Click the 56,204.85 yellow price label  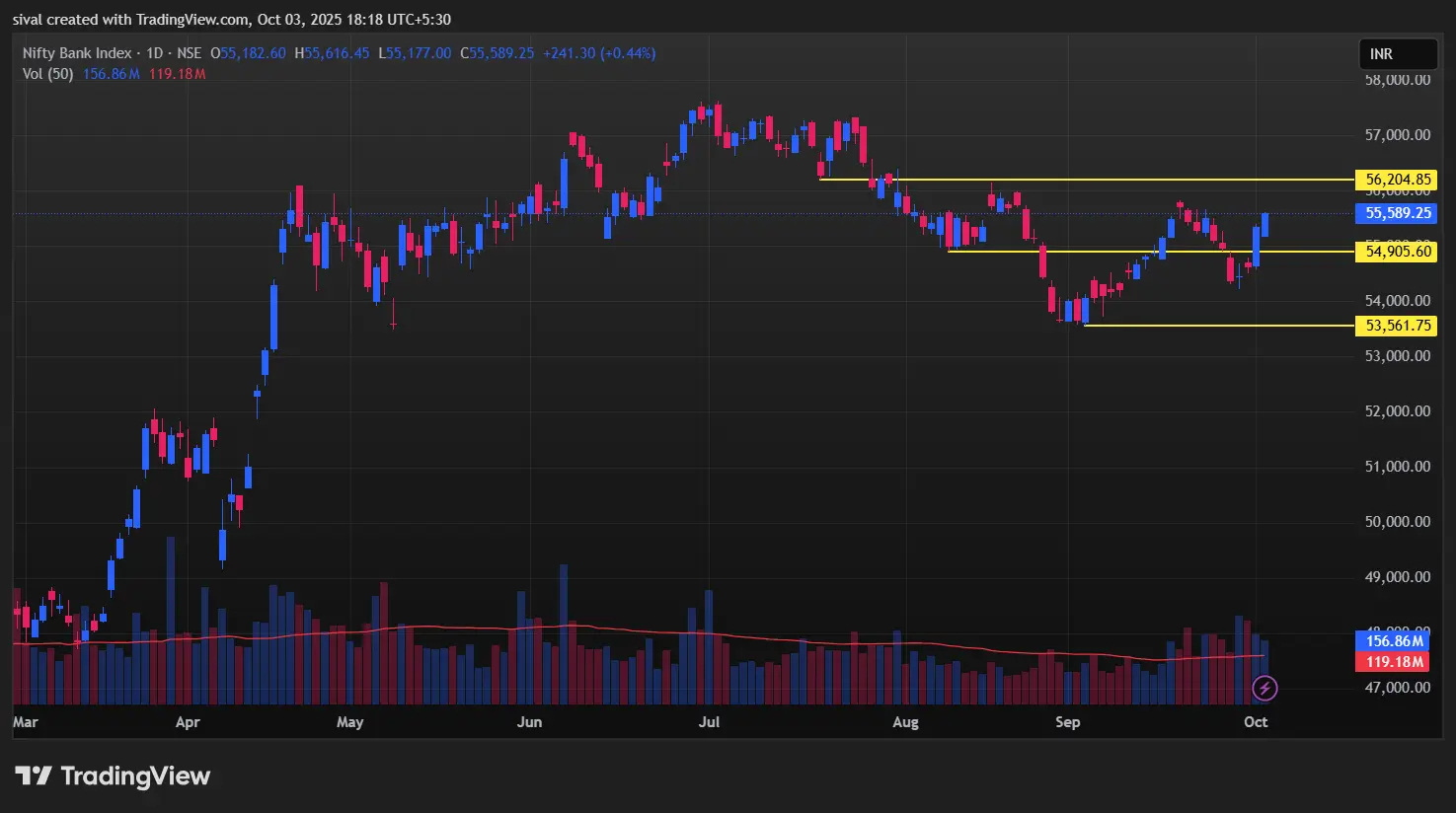(1398, 180)
